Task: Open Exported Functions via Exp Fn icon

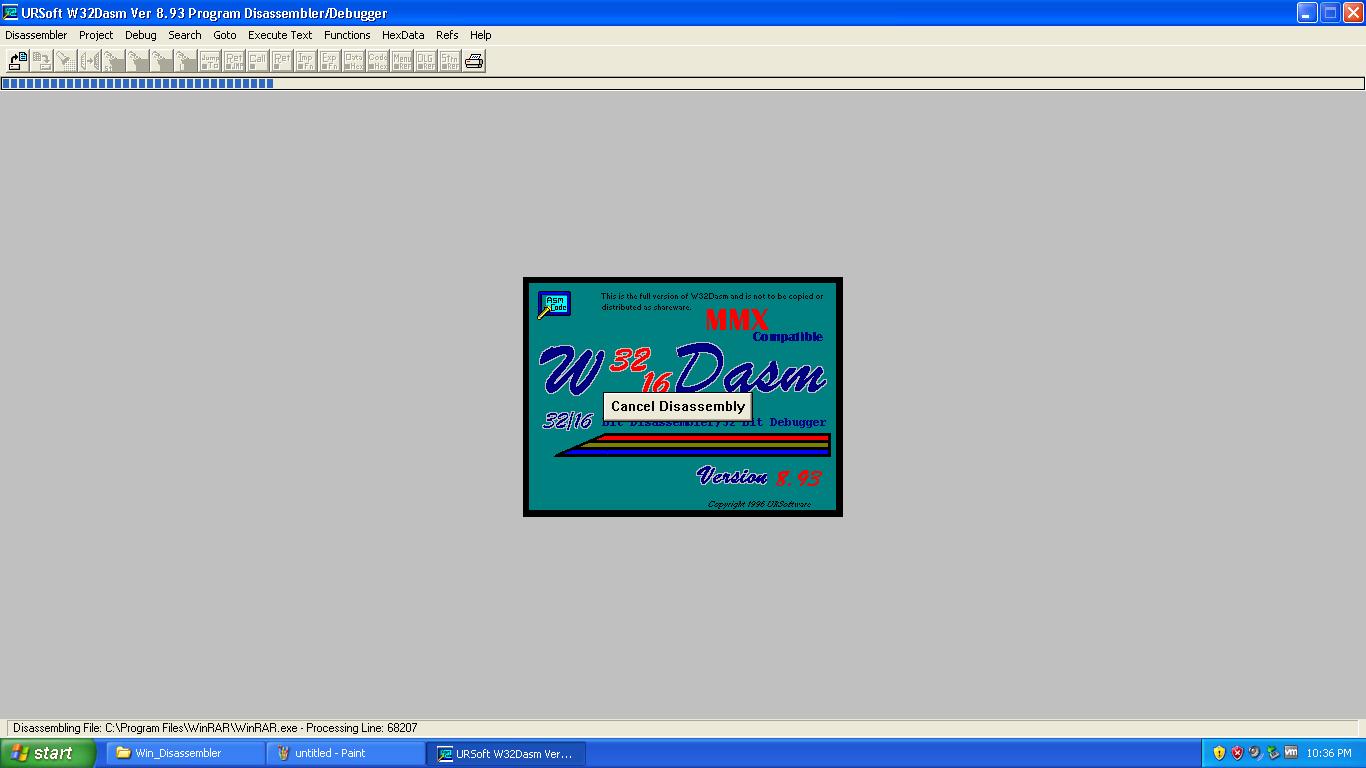Action: 329,61
